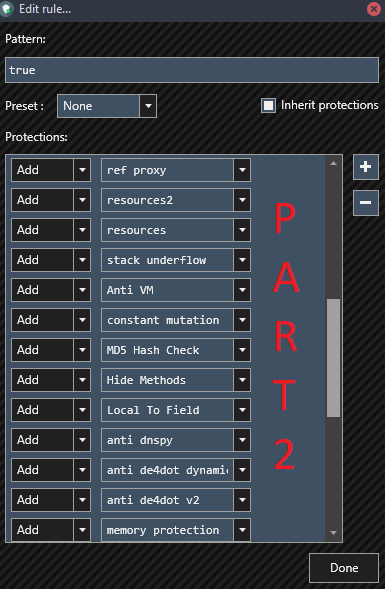Open the resources2 protection dropdown
The width and height of the screenshot is (385, 589).
click(176, 200)
